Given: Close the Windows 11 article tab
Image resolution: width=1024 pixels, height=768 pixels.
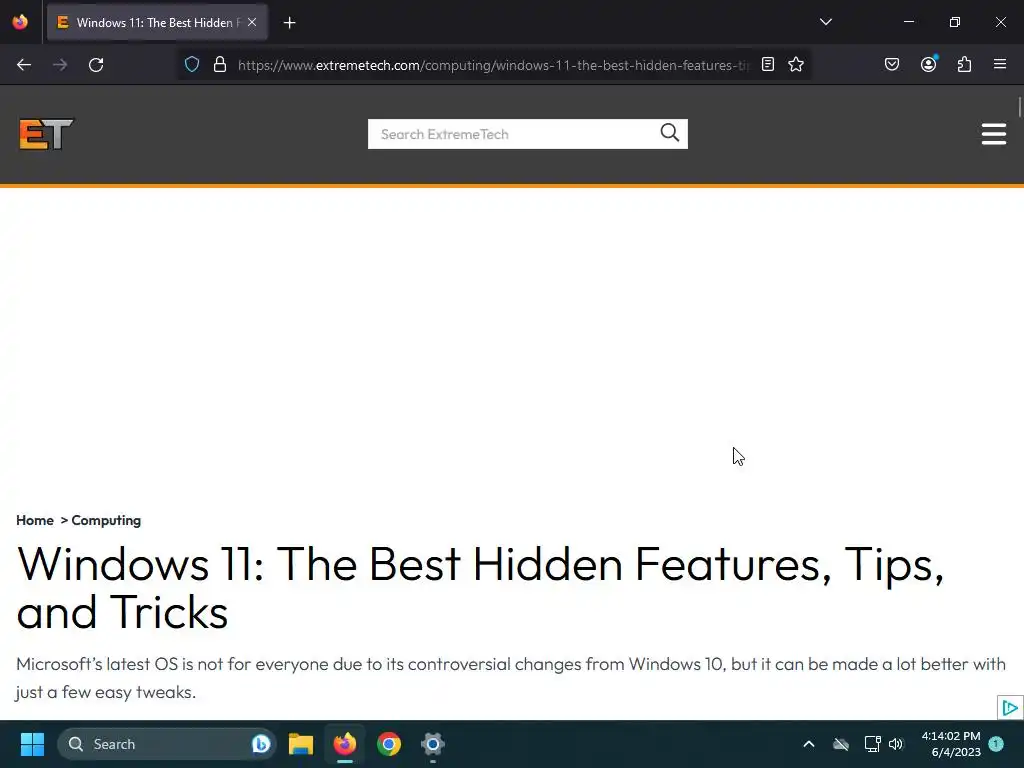Looking at the screenshot, I should tap(252, 22).
